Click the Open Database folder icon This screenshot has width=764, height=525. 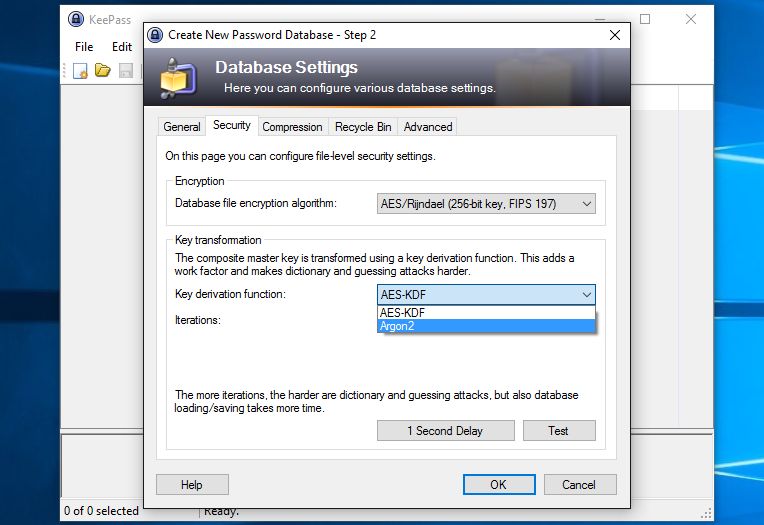tap(102, 70)
